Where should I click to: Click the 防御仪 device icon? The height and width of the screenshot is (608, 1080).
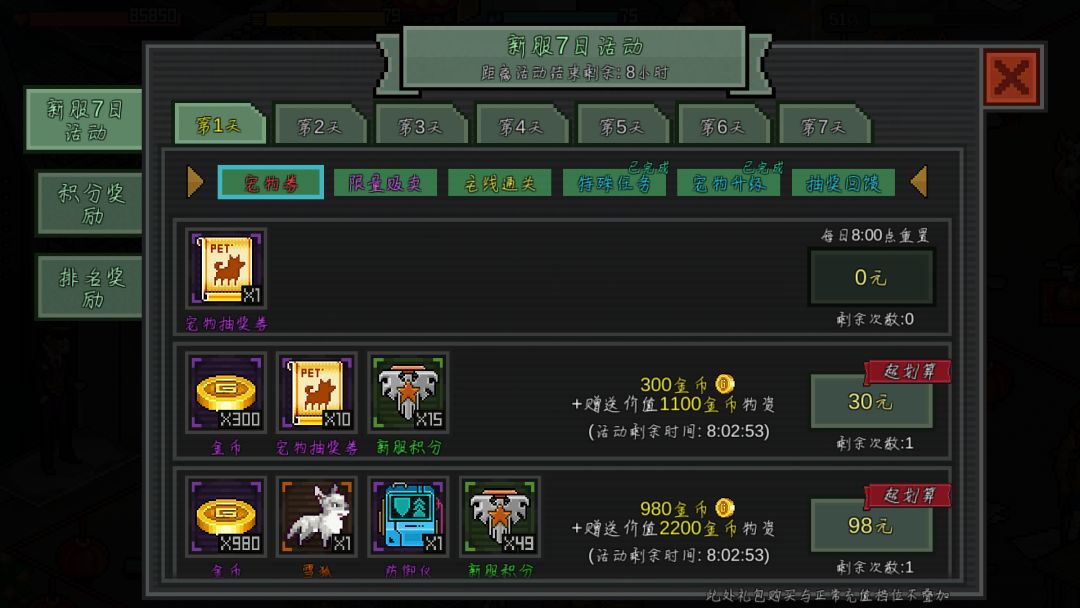tap(409, 516)
